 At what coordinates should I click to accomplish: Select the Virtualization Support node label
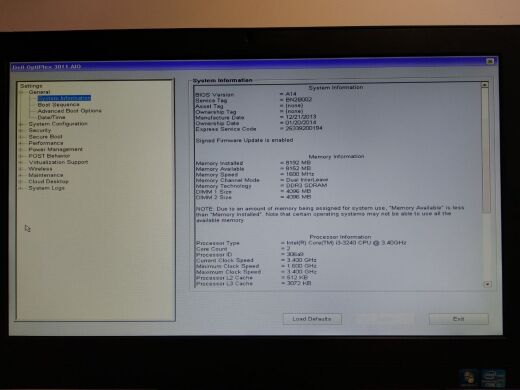click(x=58, y=162)
